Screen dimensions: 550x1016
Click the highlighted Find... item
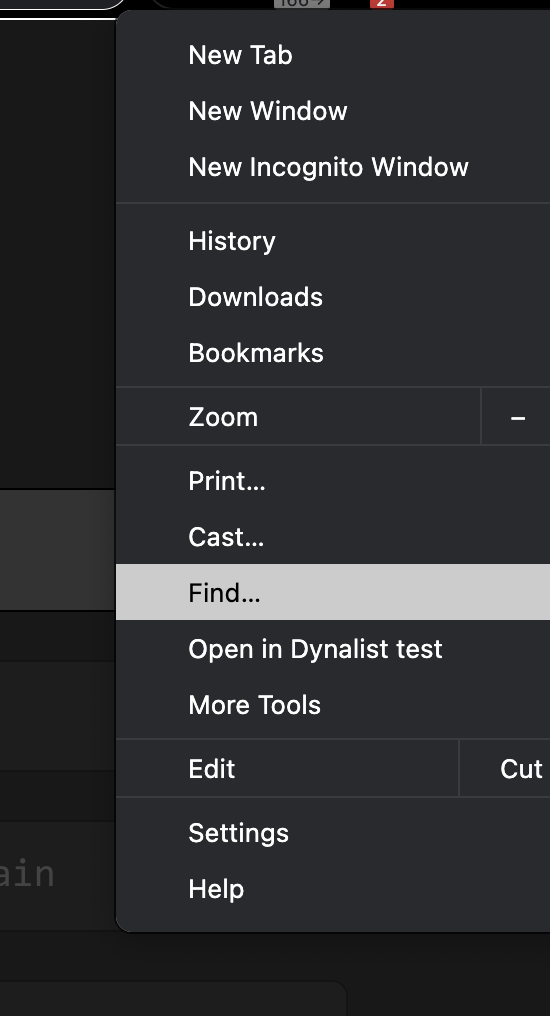pyautogui.click(x=333, y=592)
